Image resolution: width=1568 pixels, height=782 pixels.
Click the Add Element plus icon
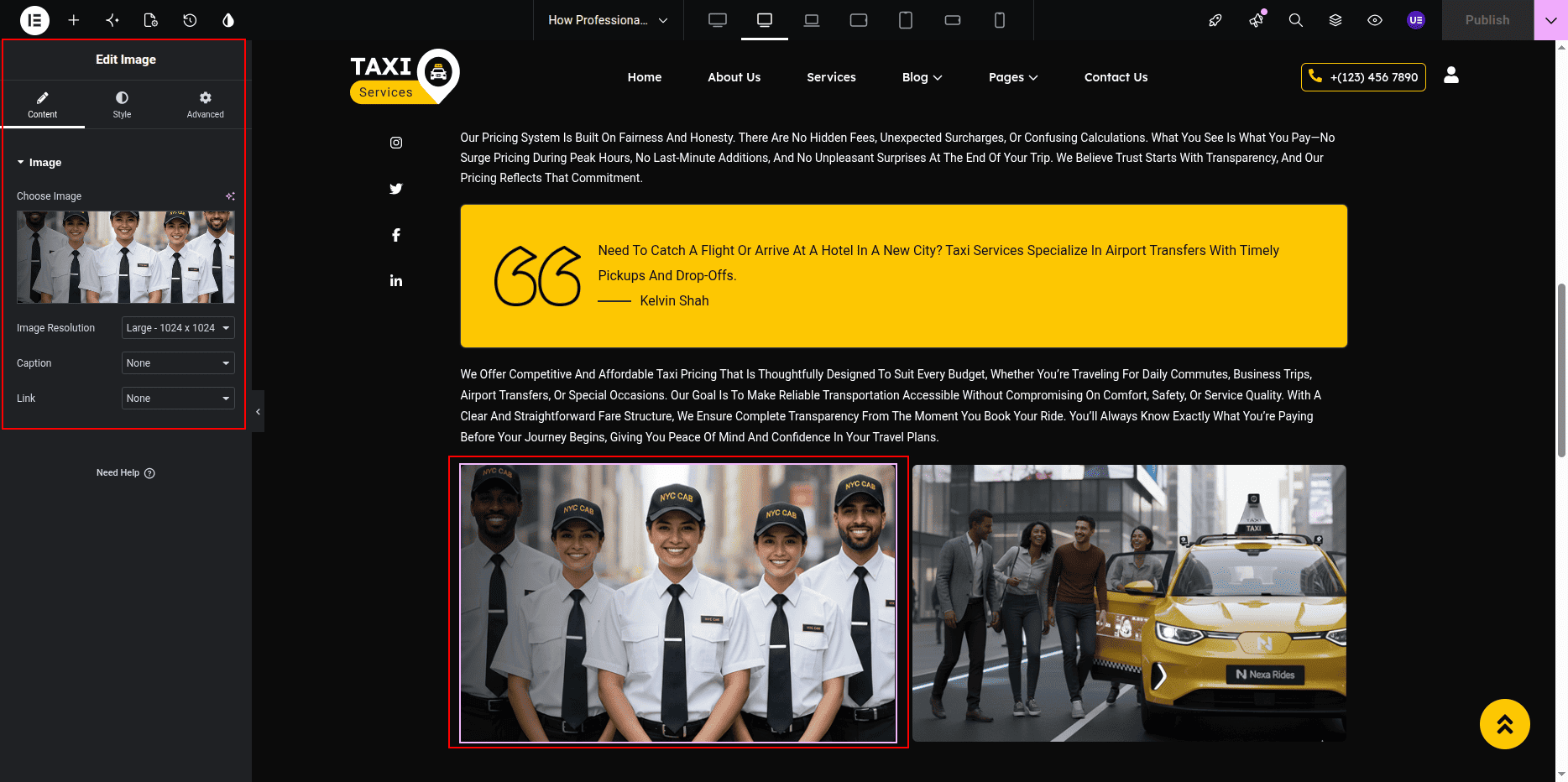(74, 20)
